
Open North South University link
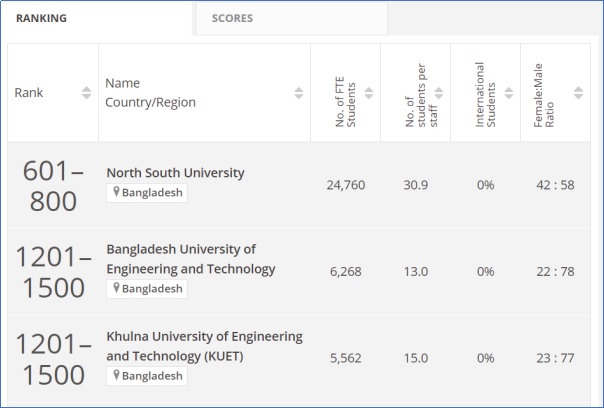pos(175,173)
